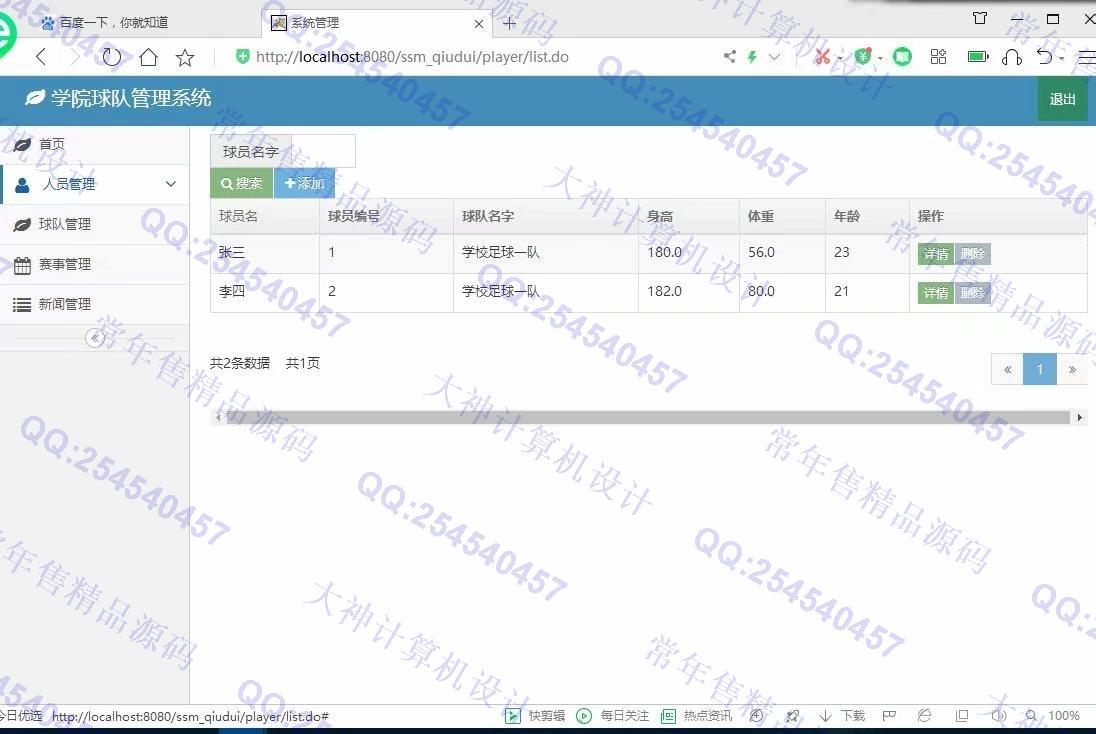The image size is (1096, 734).
Task: Open 球队管理 in the sidebar
Action: click(65, 224)
